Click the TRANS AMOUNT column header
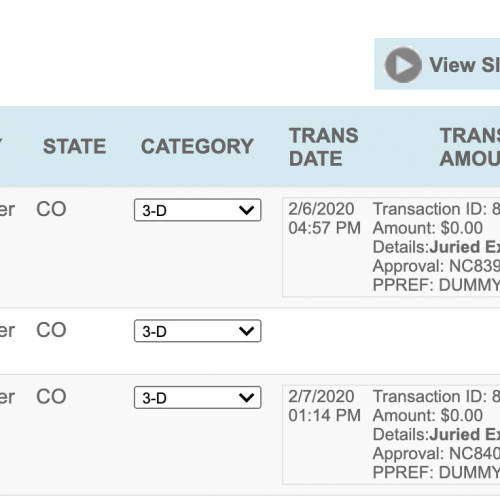The width and height of the screenshot is (500, 500). [470, 147]
